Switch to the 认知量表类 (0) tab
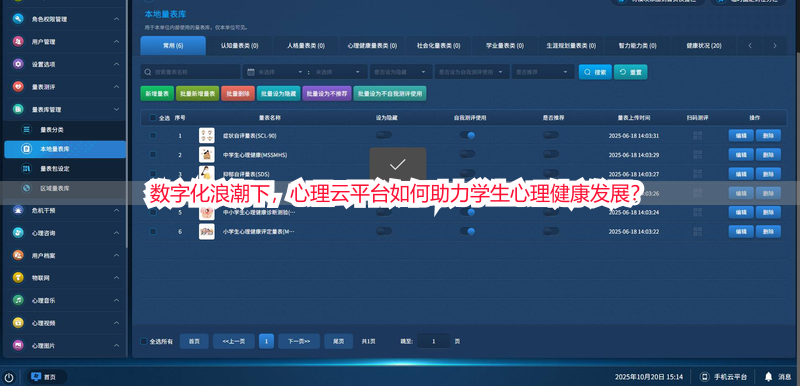800x386 pixels. tap(239, 45)
